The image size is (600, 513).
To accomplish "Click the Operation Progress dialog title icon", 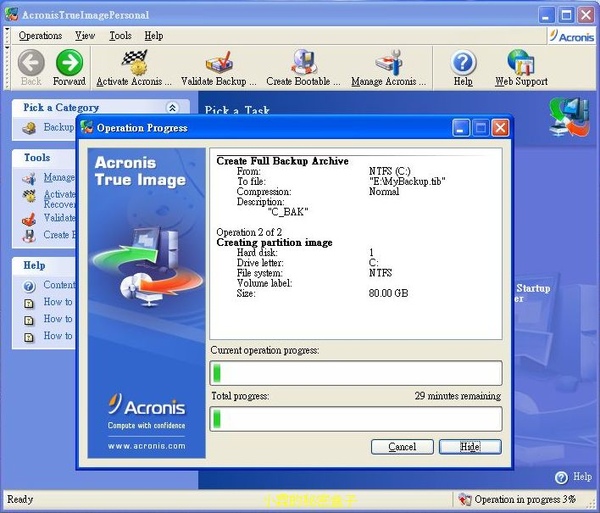I will 87,127.
